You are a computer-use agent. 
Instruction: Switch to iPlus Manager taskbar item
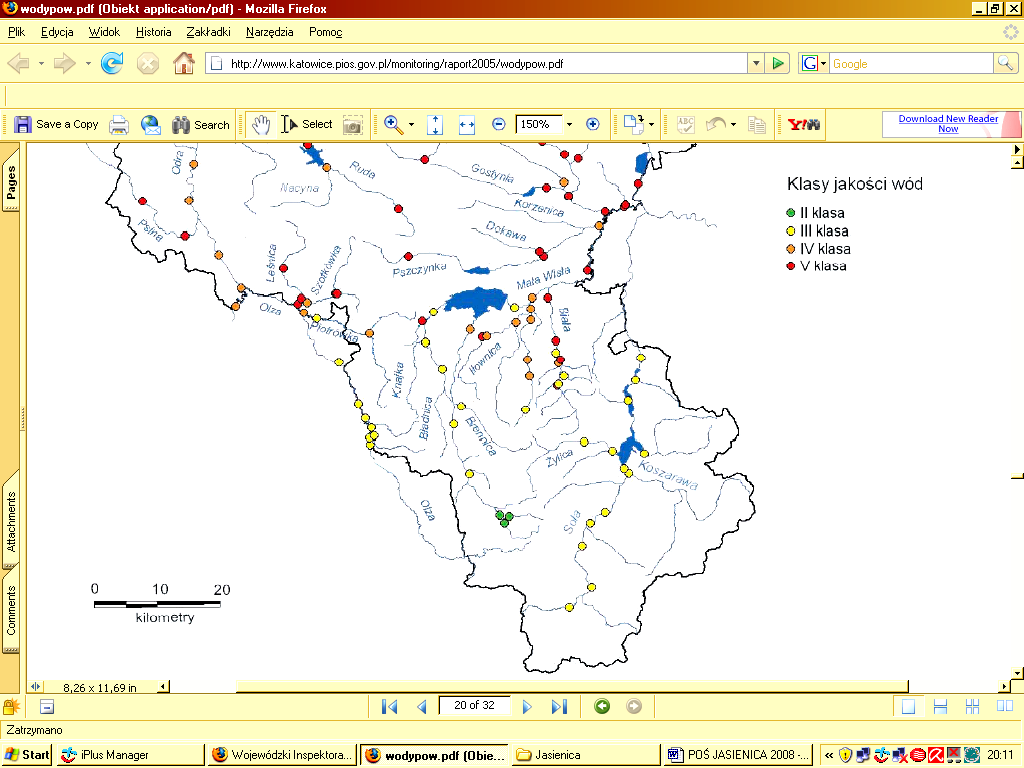129,755
